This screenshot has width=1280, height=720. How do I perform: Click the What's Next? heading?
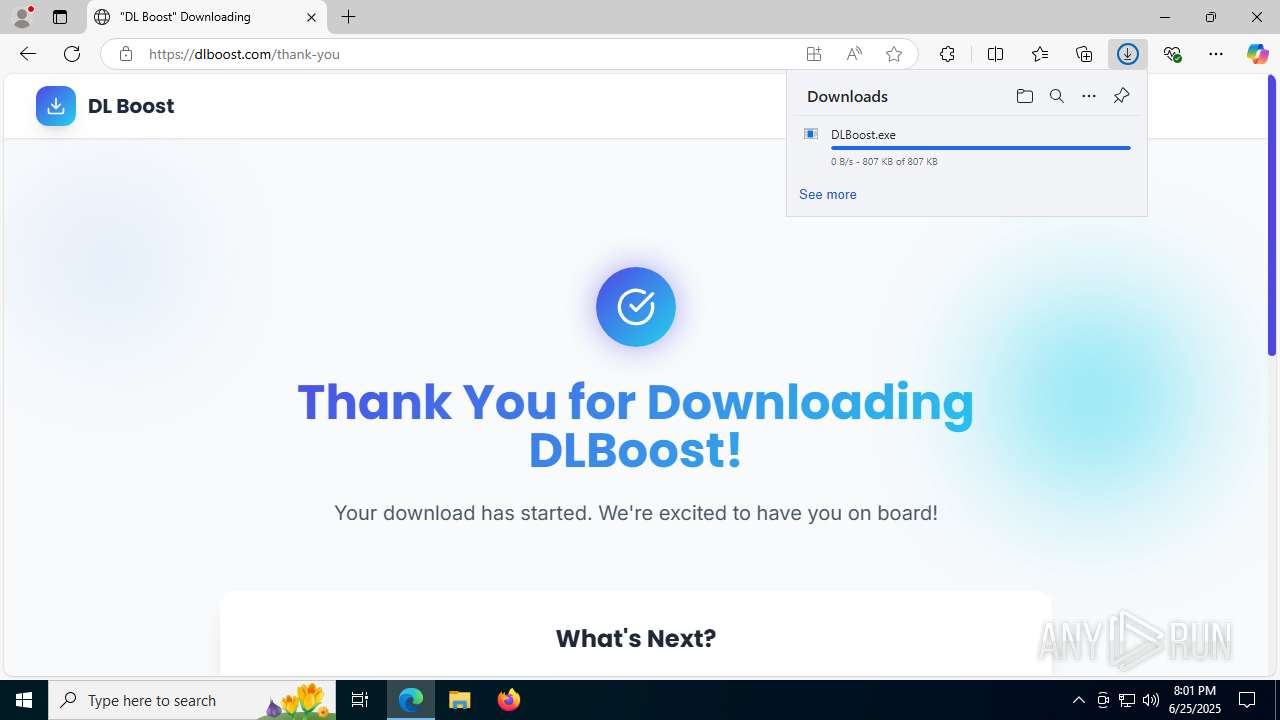(636, 638)
